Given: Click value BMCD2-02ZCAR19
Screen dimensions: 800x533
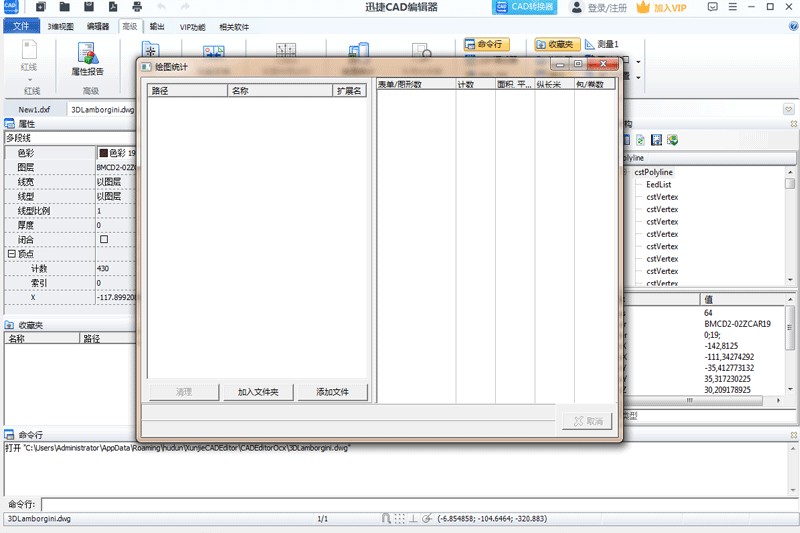Looking at the screenshot, I should (x=737, y=324).
